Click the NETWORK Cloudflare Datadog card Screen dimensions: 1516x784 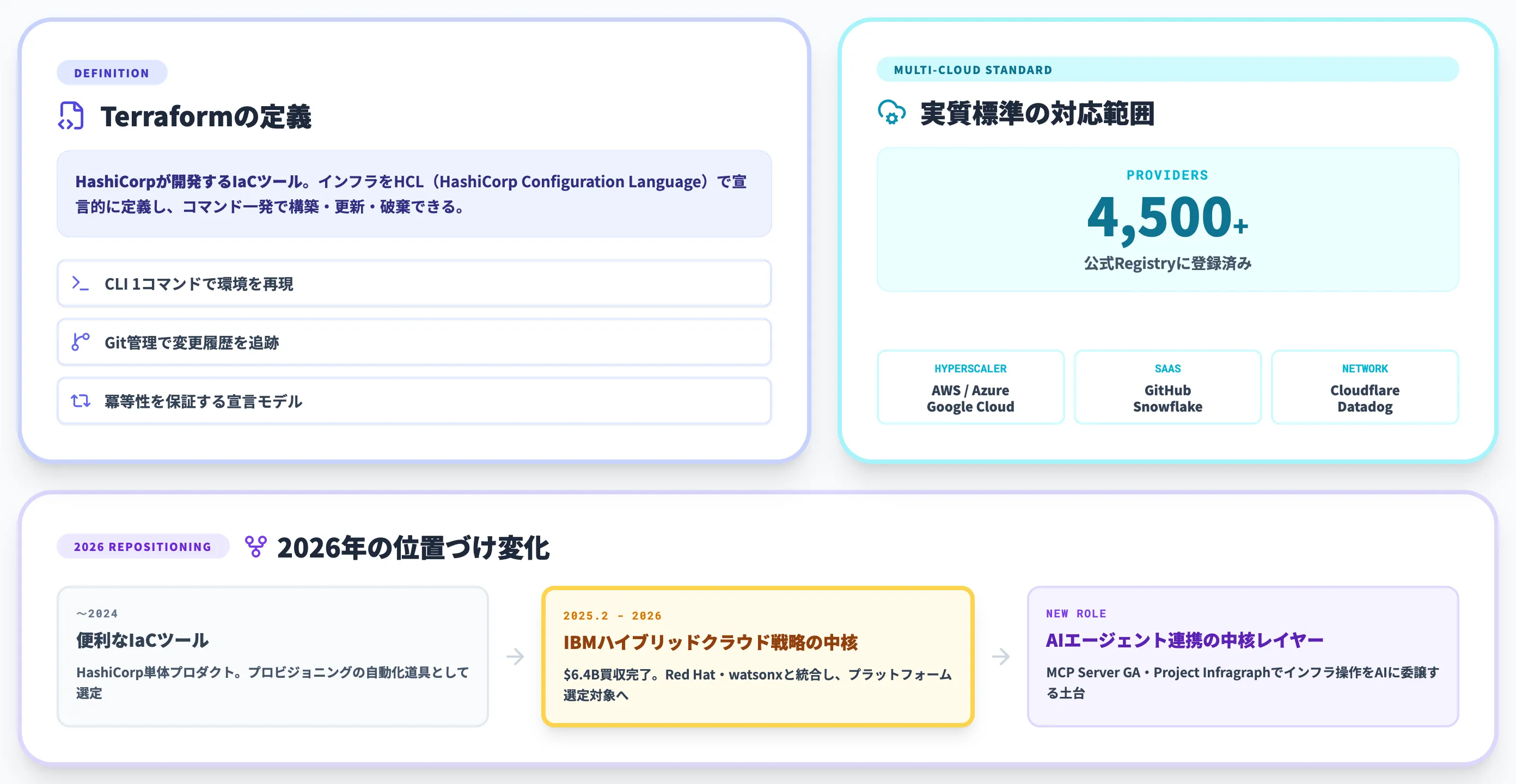tap(1365, 387)
